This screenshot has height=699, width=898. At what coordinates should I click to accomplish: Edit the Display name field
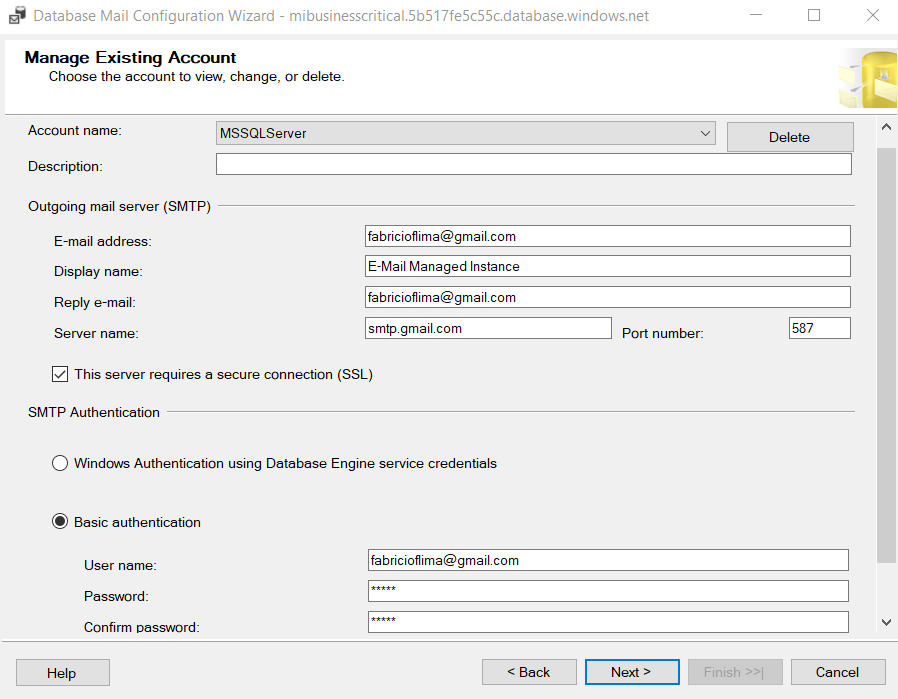click(608, 266)
